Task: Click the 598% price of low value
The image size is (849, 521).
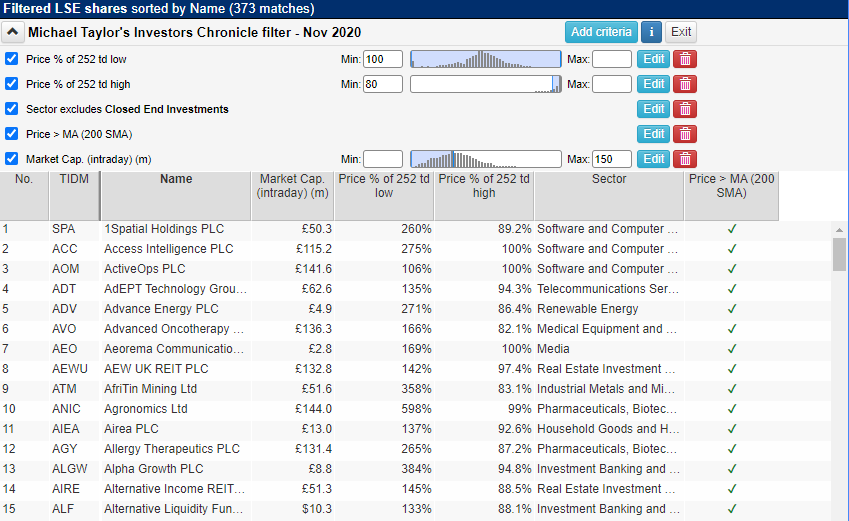Action: pyautogui.click(x=416, y=409)
